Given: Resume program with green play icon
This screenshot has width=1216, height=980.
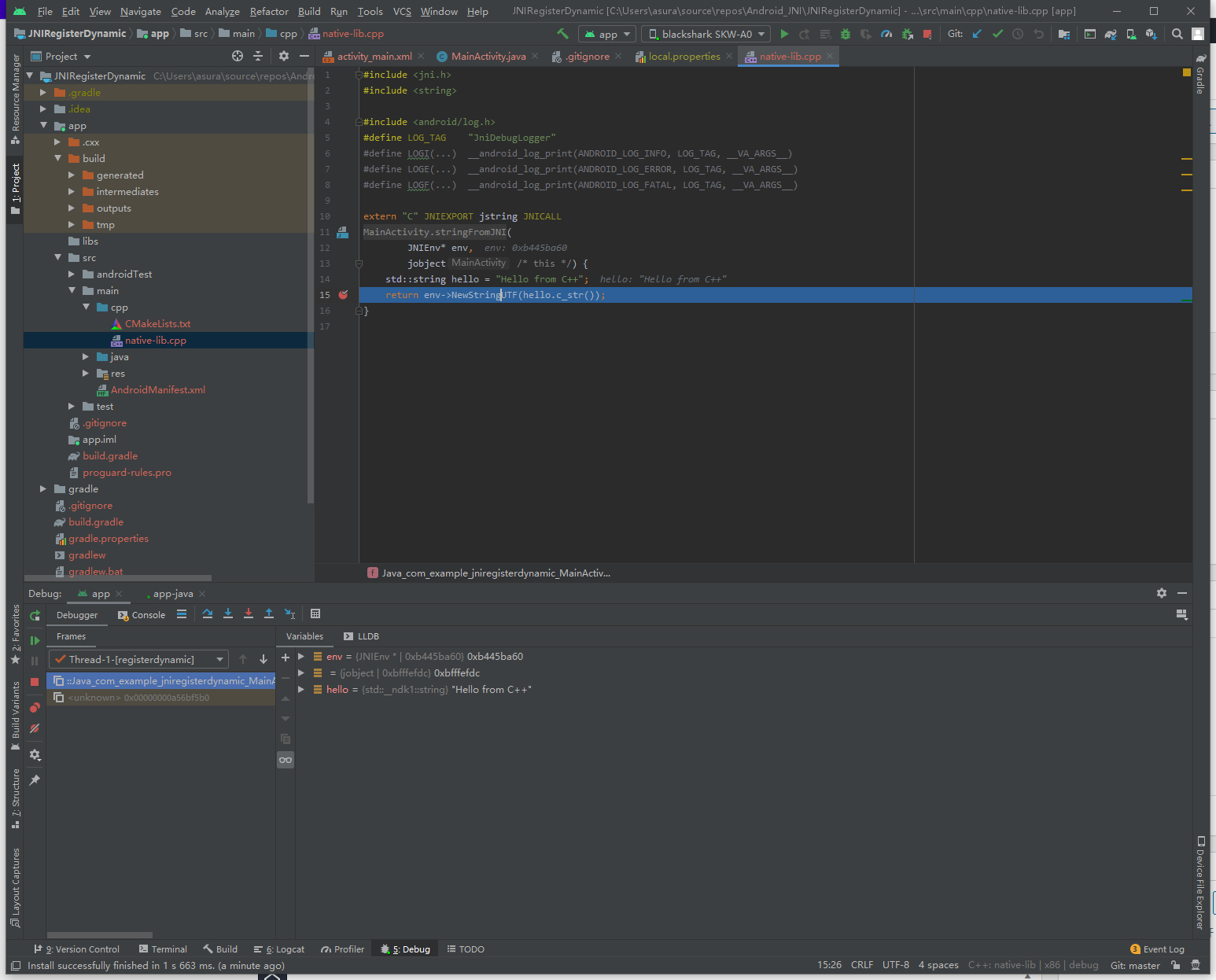Looking at the screenshot, I should pos(35,640).
